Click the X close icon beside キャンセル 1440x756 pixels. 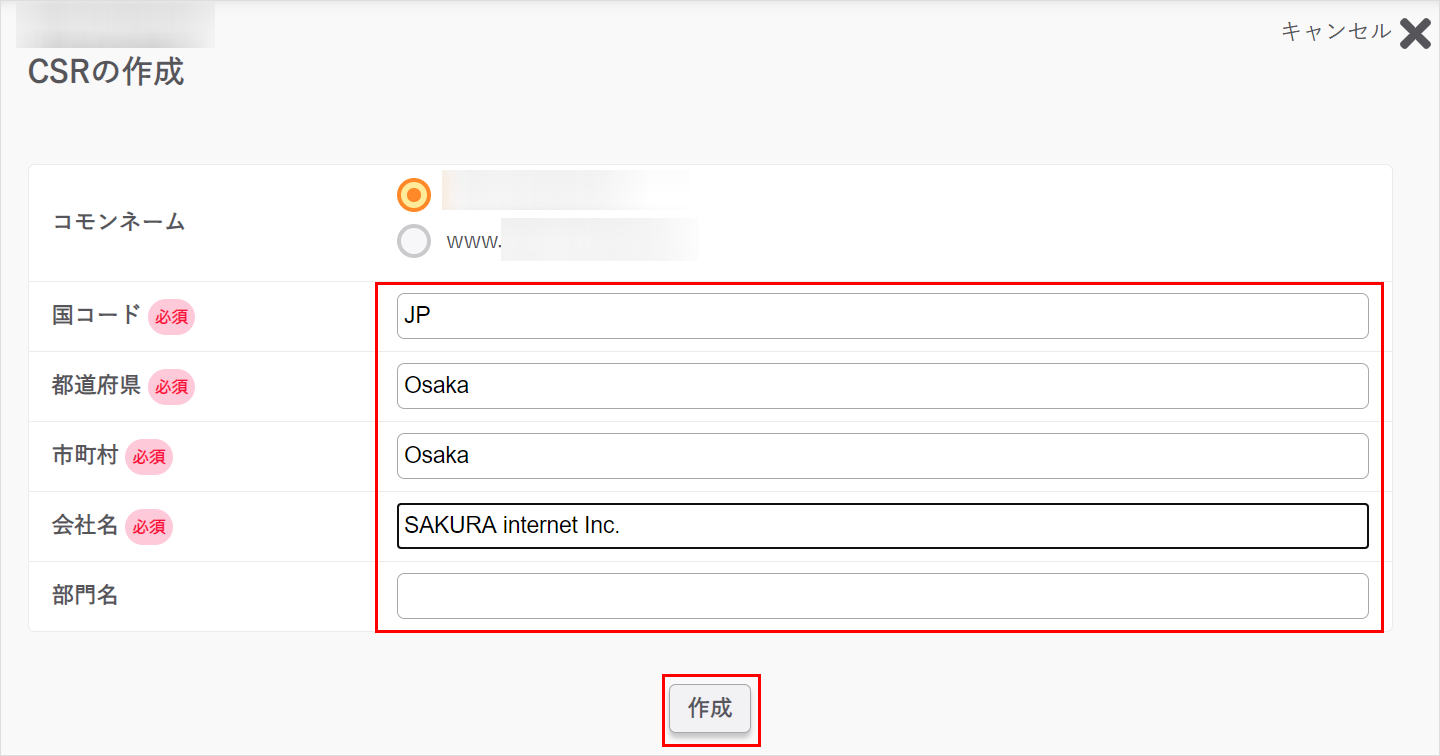coord(1415,34)
